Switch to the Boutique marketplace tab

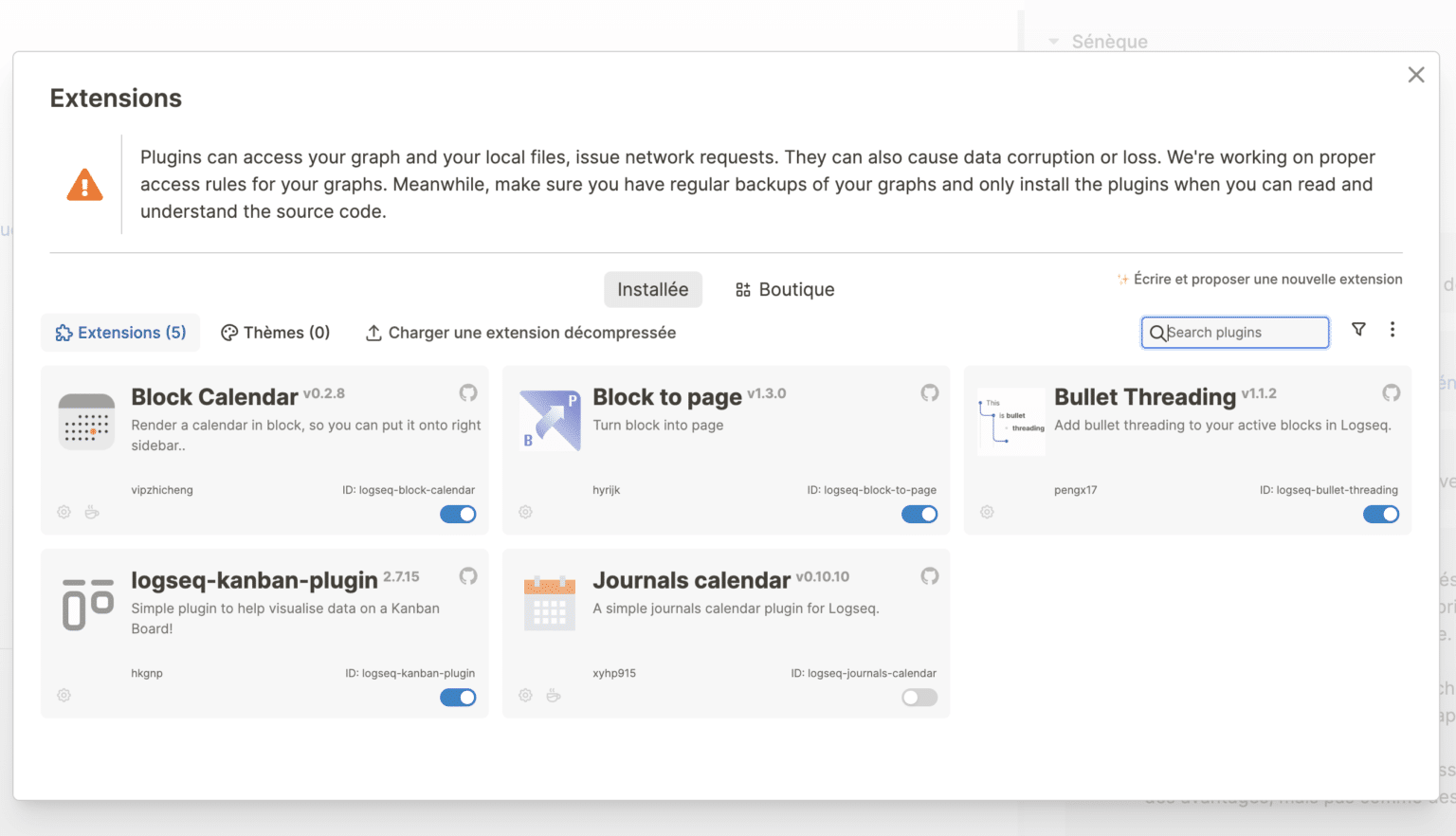tap(785, 289)
